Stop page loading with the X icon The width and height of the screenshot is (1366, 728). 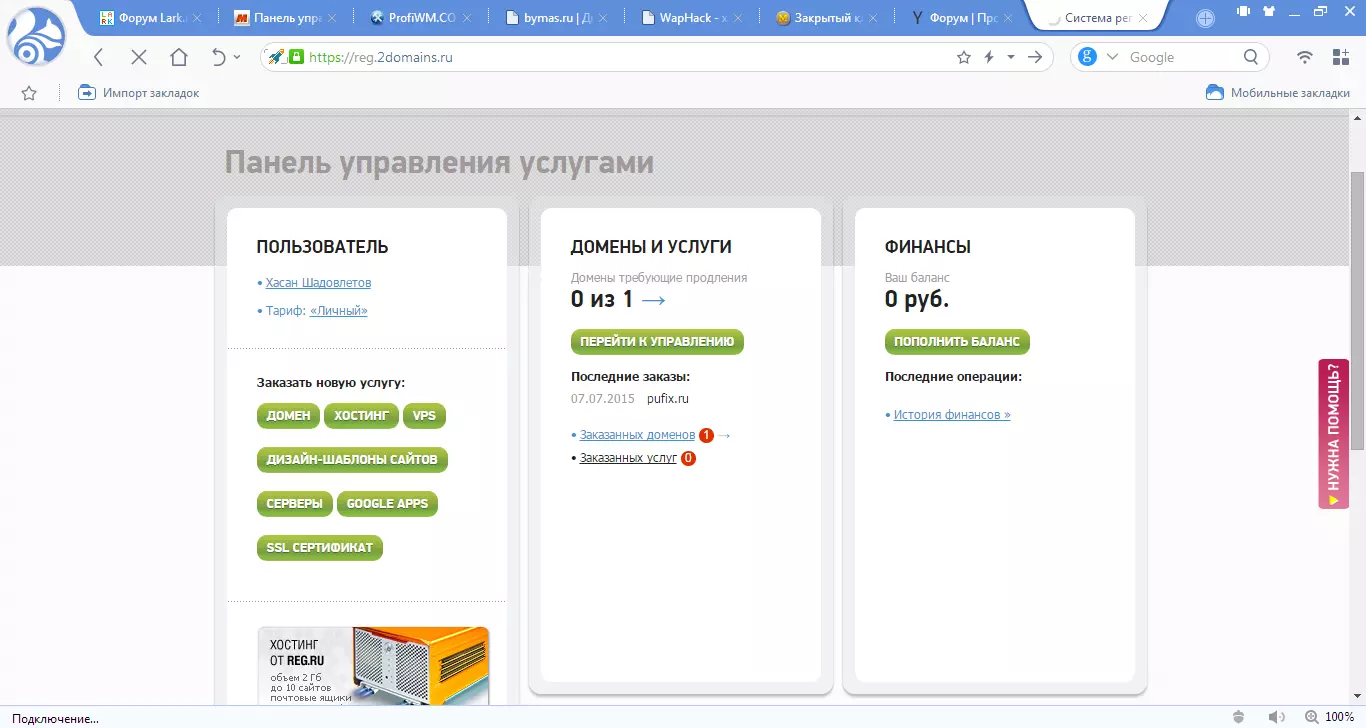click(139, 57)
